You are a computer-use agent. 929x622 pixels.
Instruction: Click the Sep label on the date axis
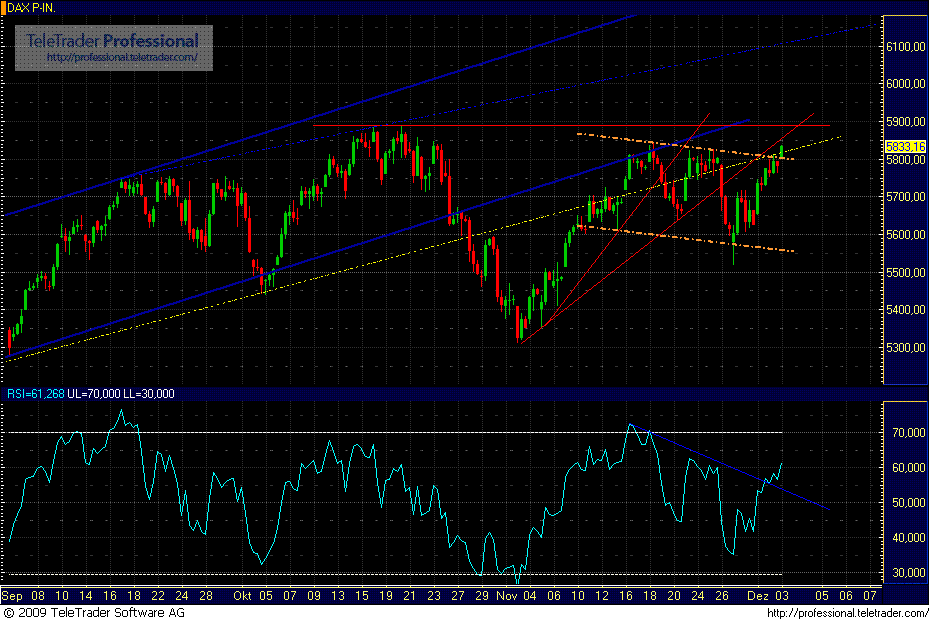(x=14, y=593)
